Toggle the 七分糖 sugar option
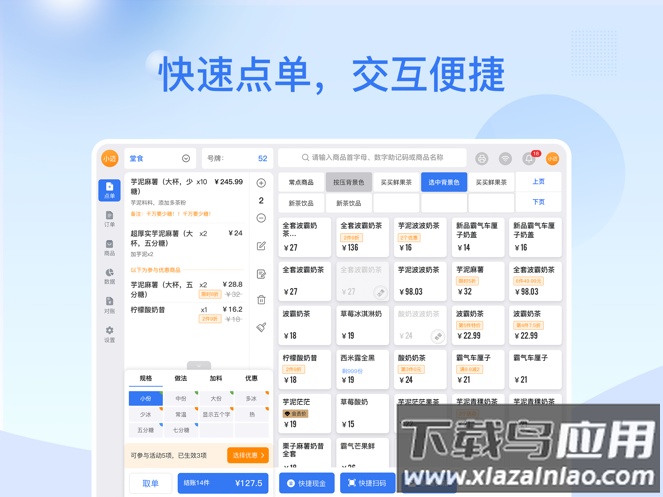The height and width of the screenshot is (497, 663). (x=181, y=430)
